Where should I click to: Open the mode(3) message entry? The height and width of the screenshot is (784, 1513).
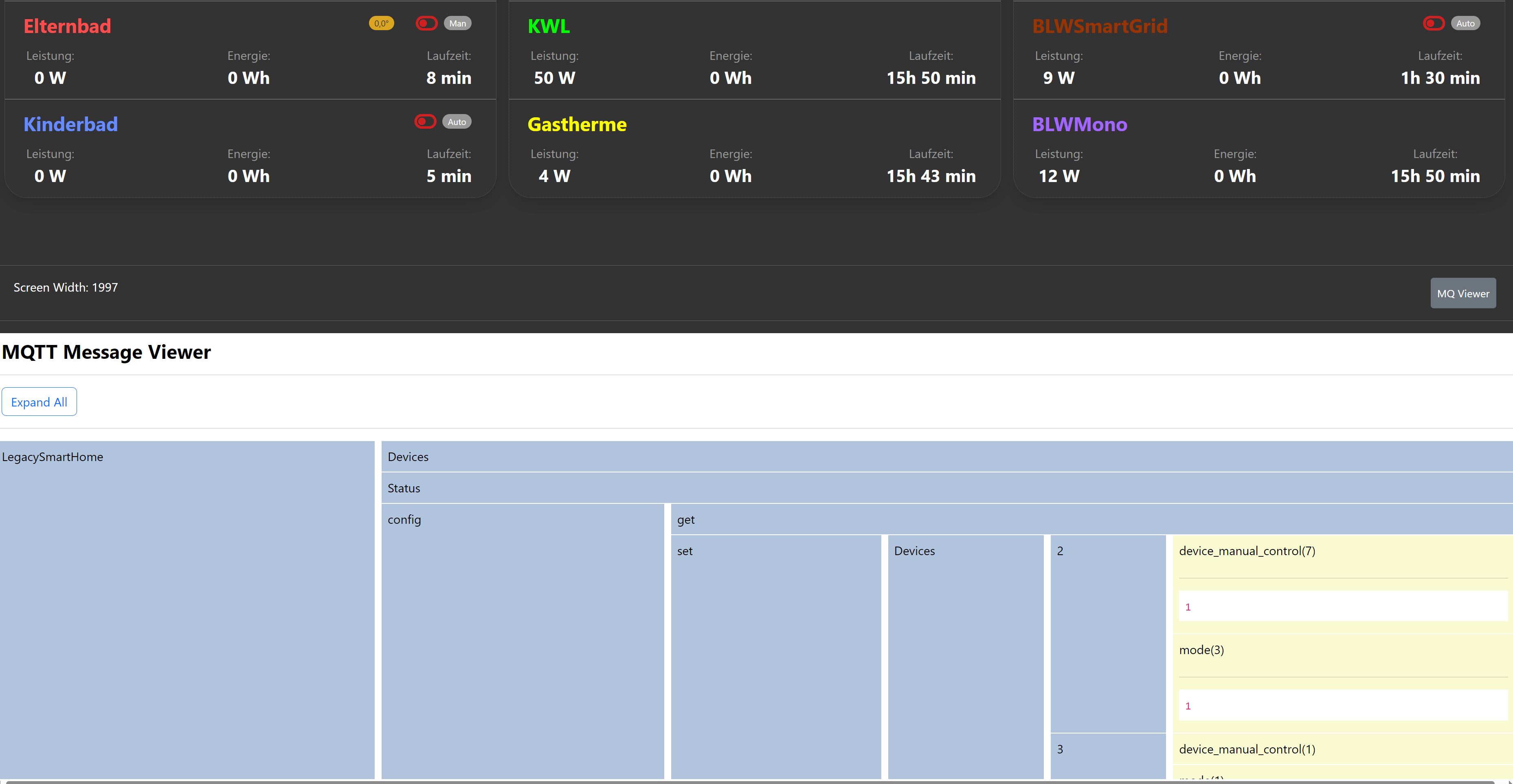tap(1201, 650)
